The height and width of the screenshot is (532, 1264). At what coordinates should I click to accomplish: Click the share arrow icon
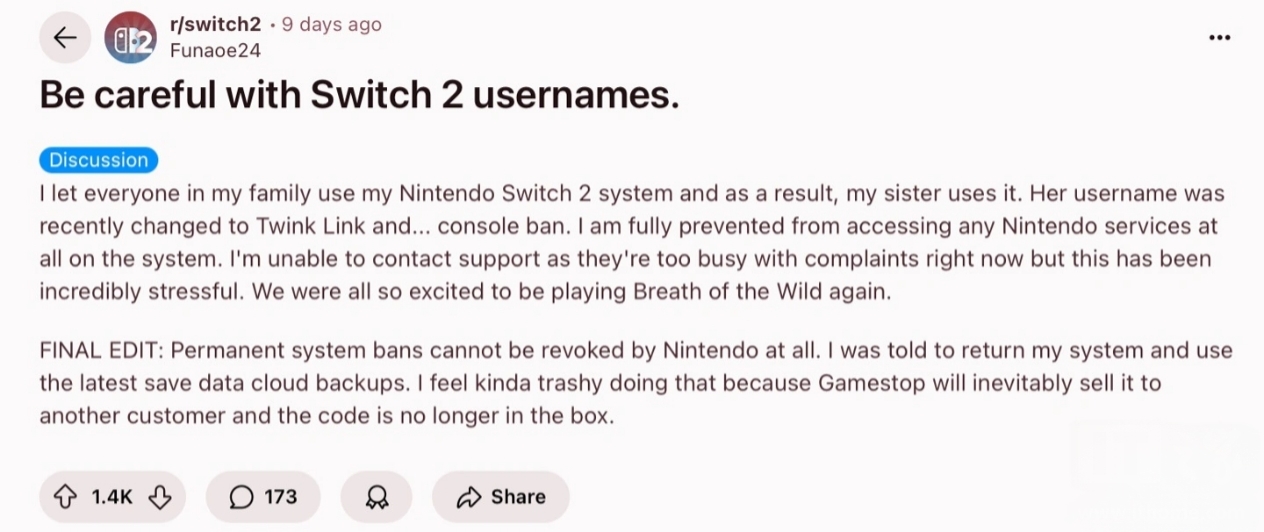click(x=468, y=497)
